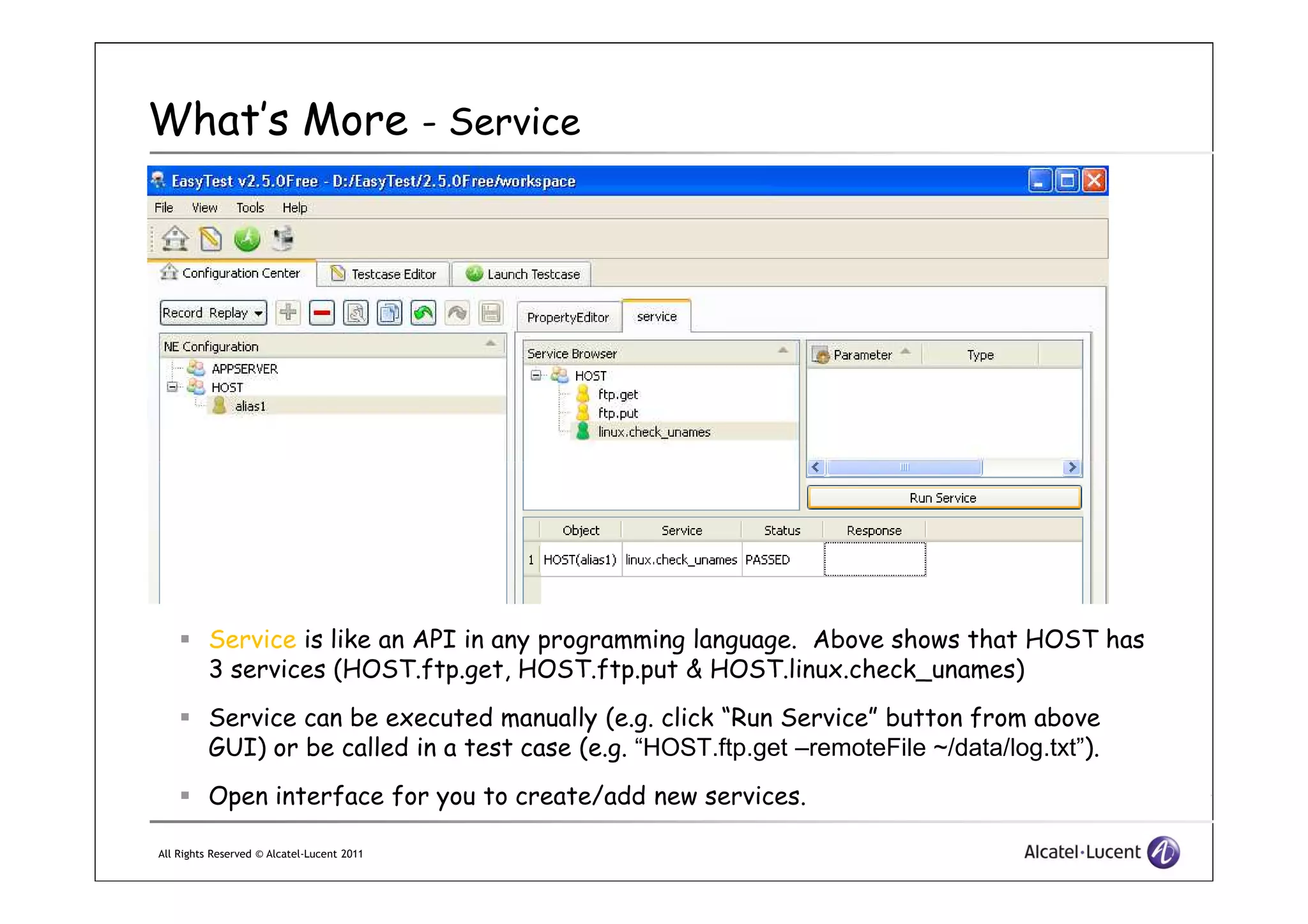Click the Type column header
The image size is (1308, 924).
(x=980, y=355)
